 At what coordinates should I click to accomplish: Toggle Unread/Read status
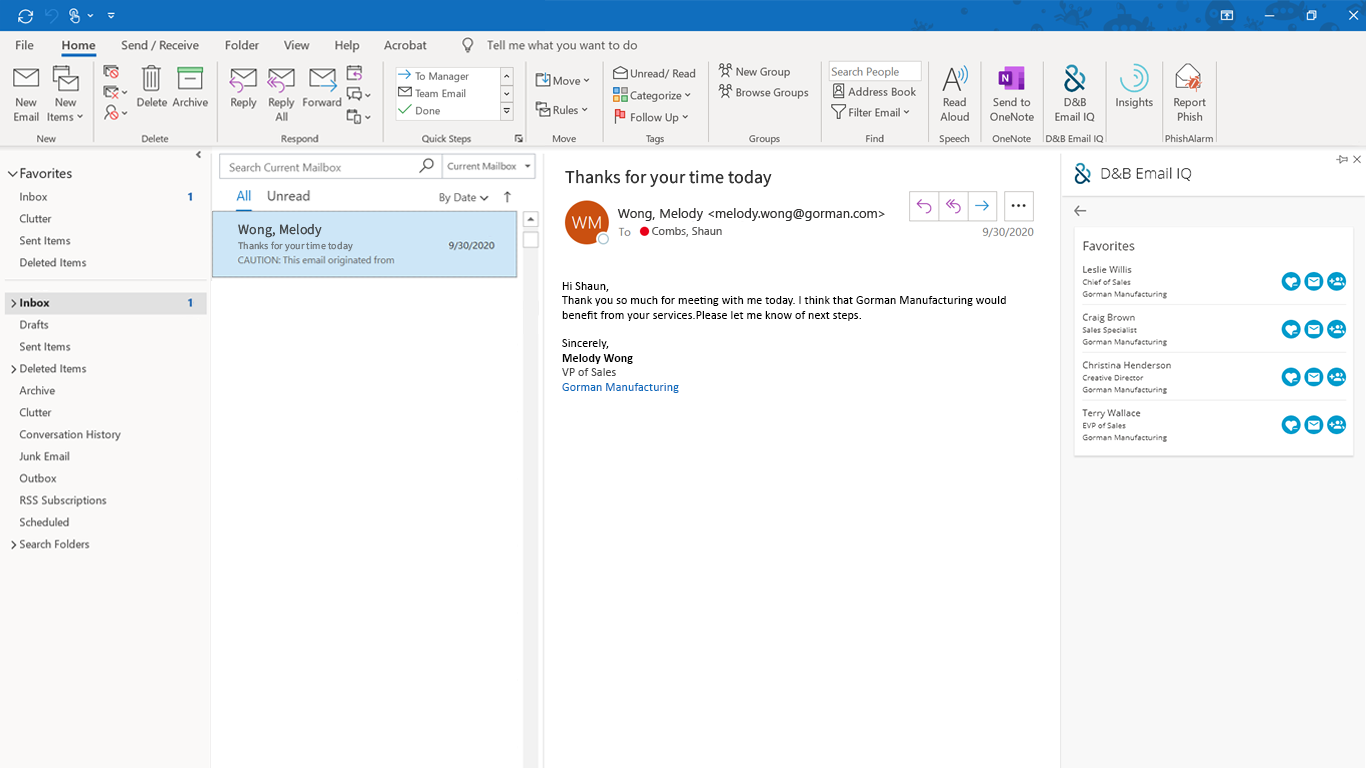pyautogui.click(x=654, y=73)
